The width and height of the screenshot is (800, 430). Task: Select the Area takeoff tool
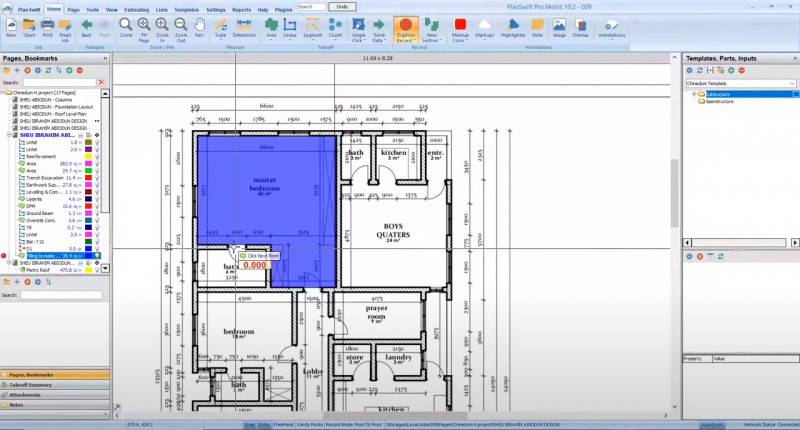click(272, 26)
